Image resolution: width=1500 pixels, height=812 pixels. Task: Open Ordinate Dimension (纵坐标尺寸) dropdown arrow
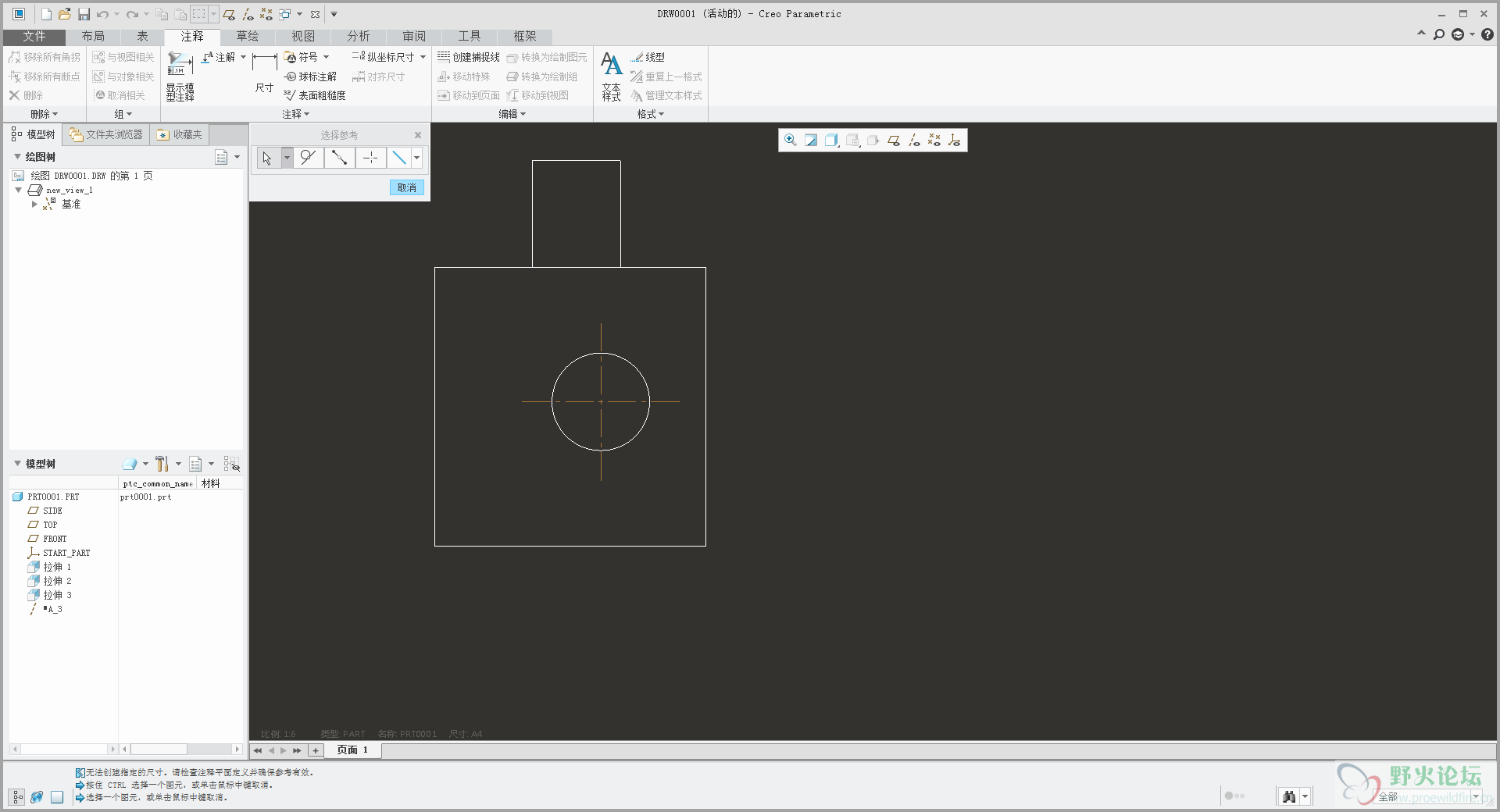423,57
